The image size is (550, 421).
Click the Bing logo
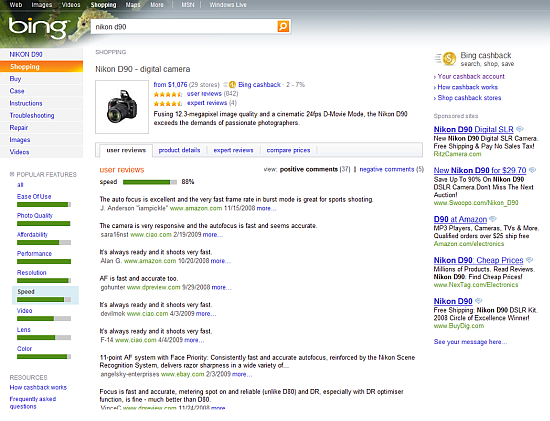(38, 28)
